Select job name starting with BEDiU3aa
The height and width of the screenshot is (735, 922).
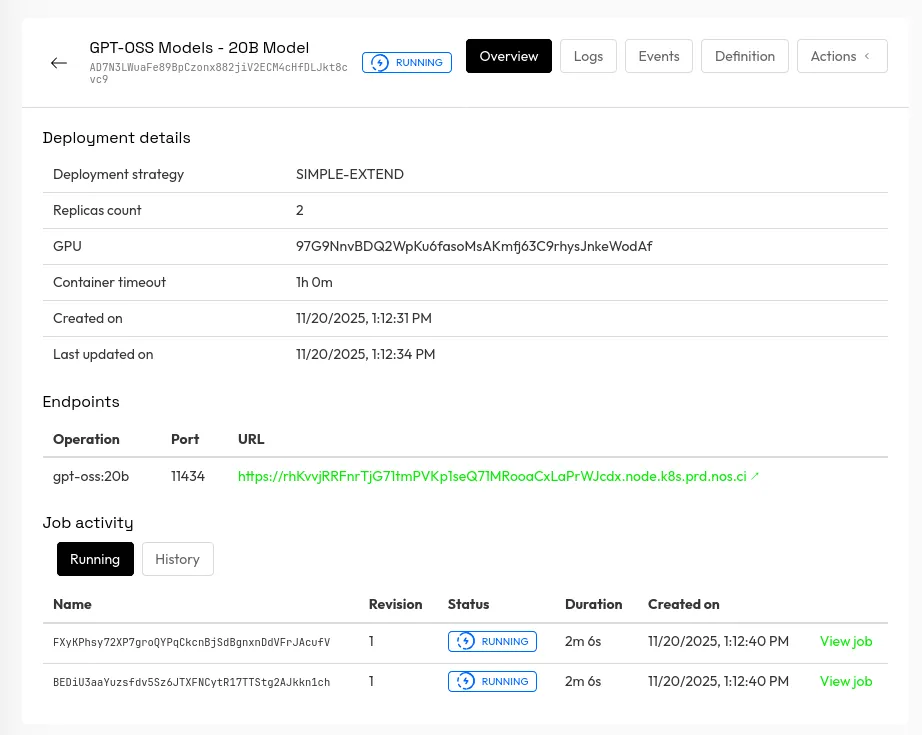click(191, 682)
